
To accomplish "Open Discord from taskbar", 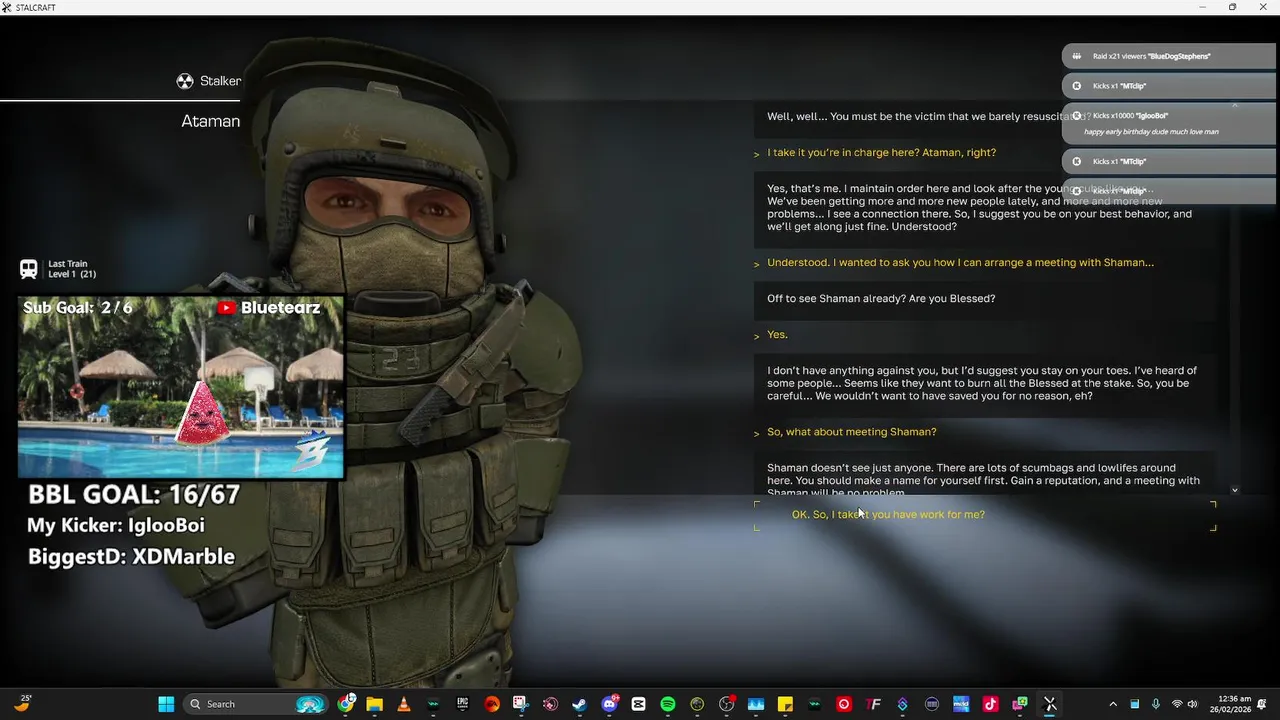I will (x=609, y=704).
